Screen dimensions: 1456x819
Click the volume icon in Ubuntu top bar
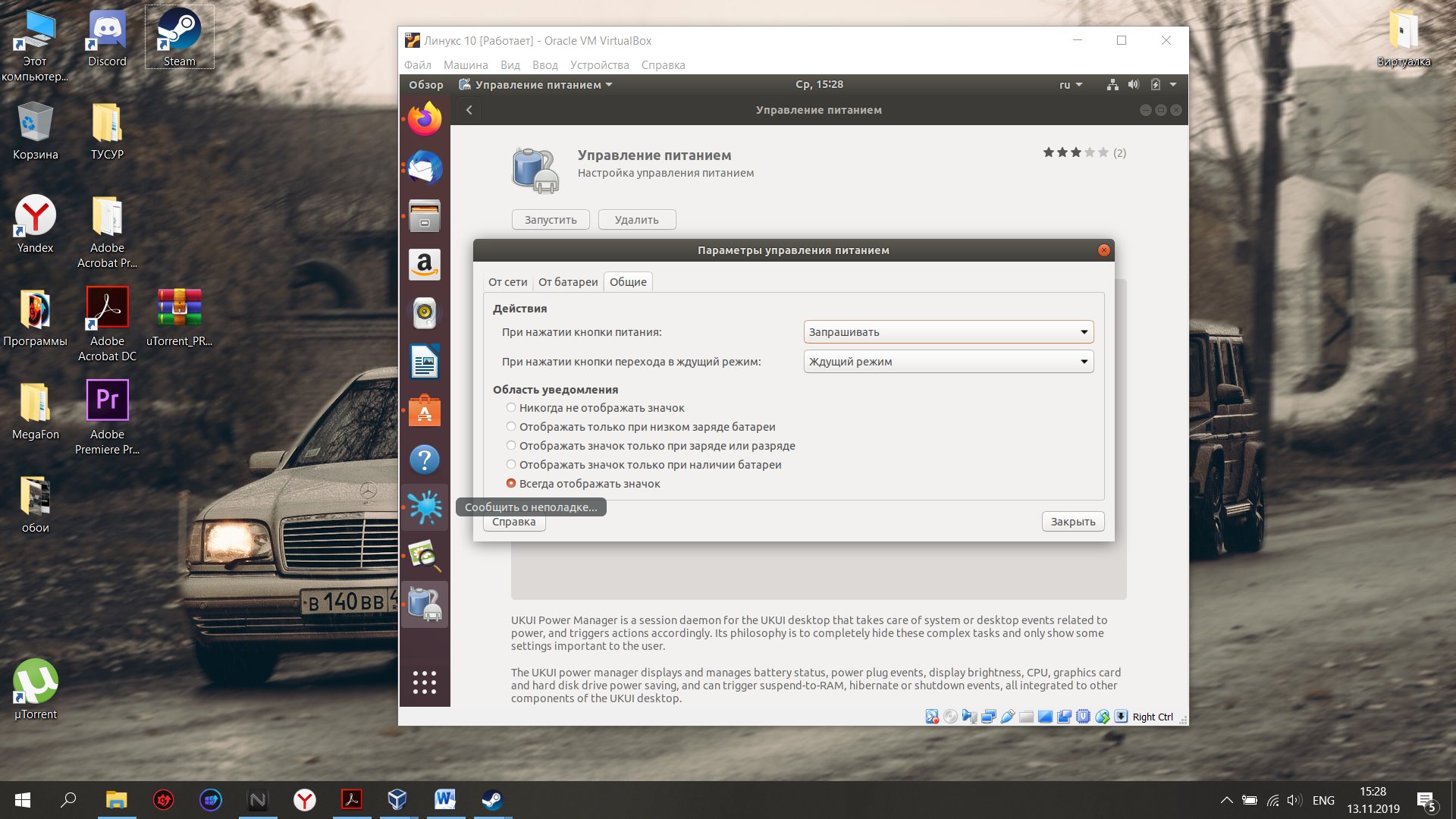click(1134, 85)
